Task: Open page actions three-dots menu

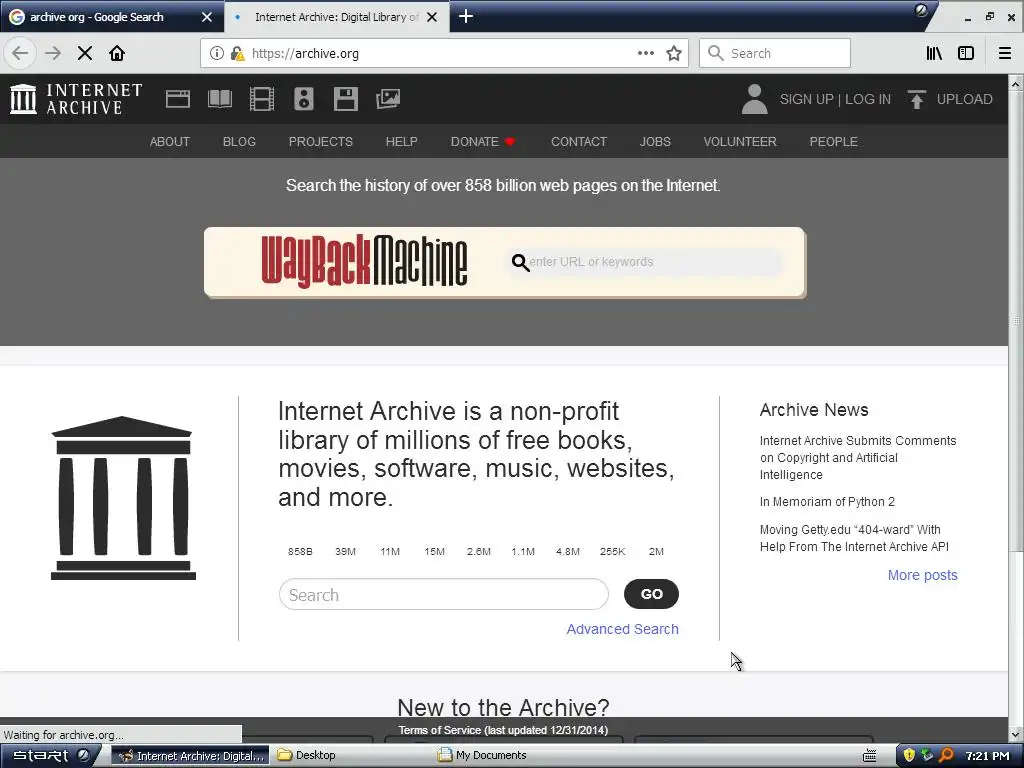Action: (x=646, y=54)
